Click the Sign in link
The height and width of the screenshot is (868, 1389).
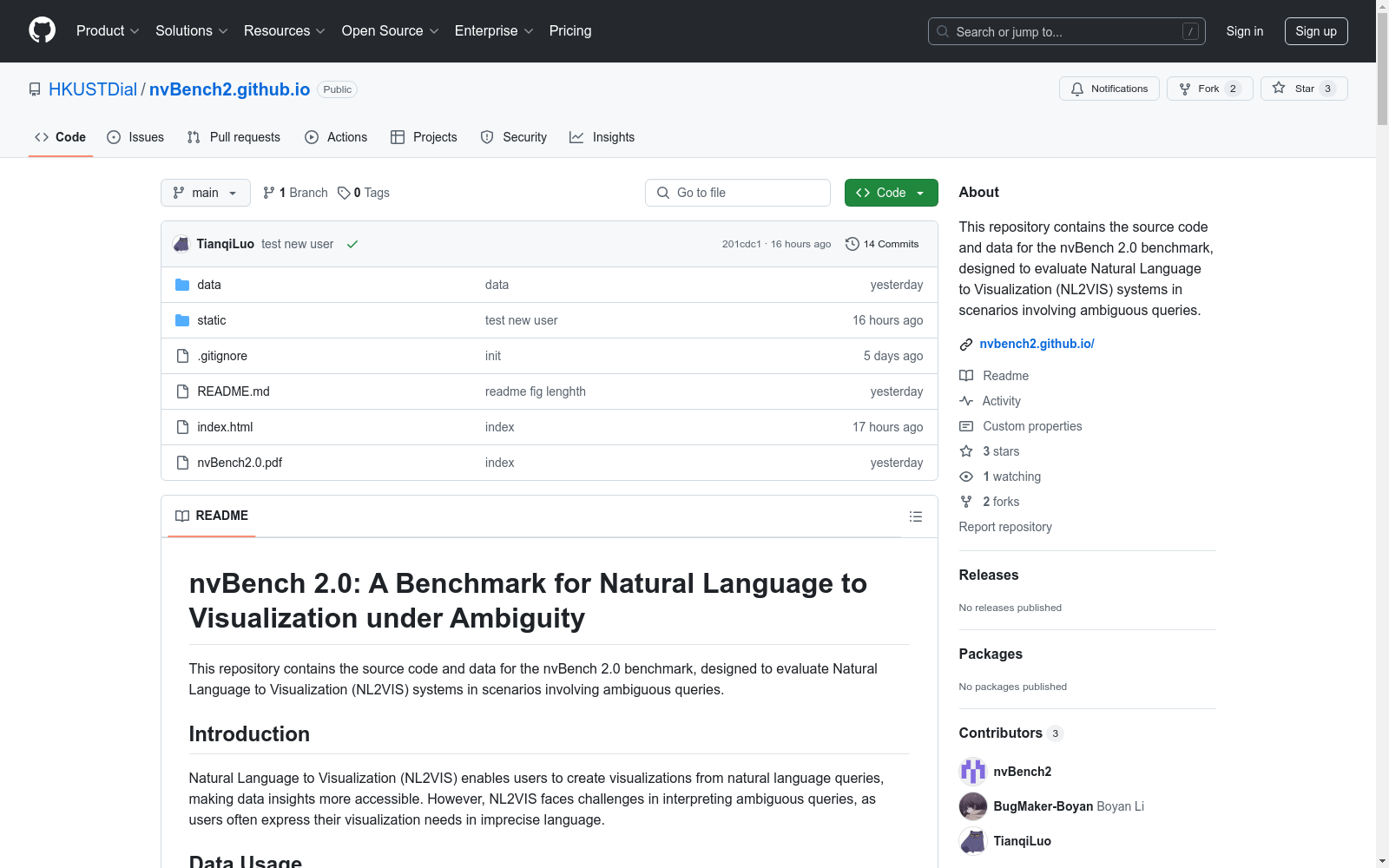pos(1245,31)
